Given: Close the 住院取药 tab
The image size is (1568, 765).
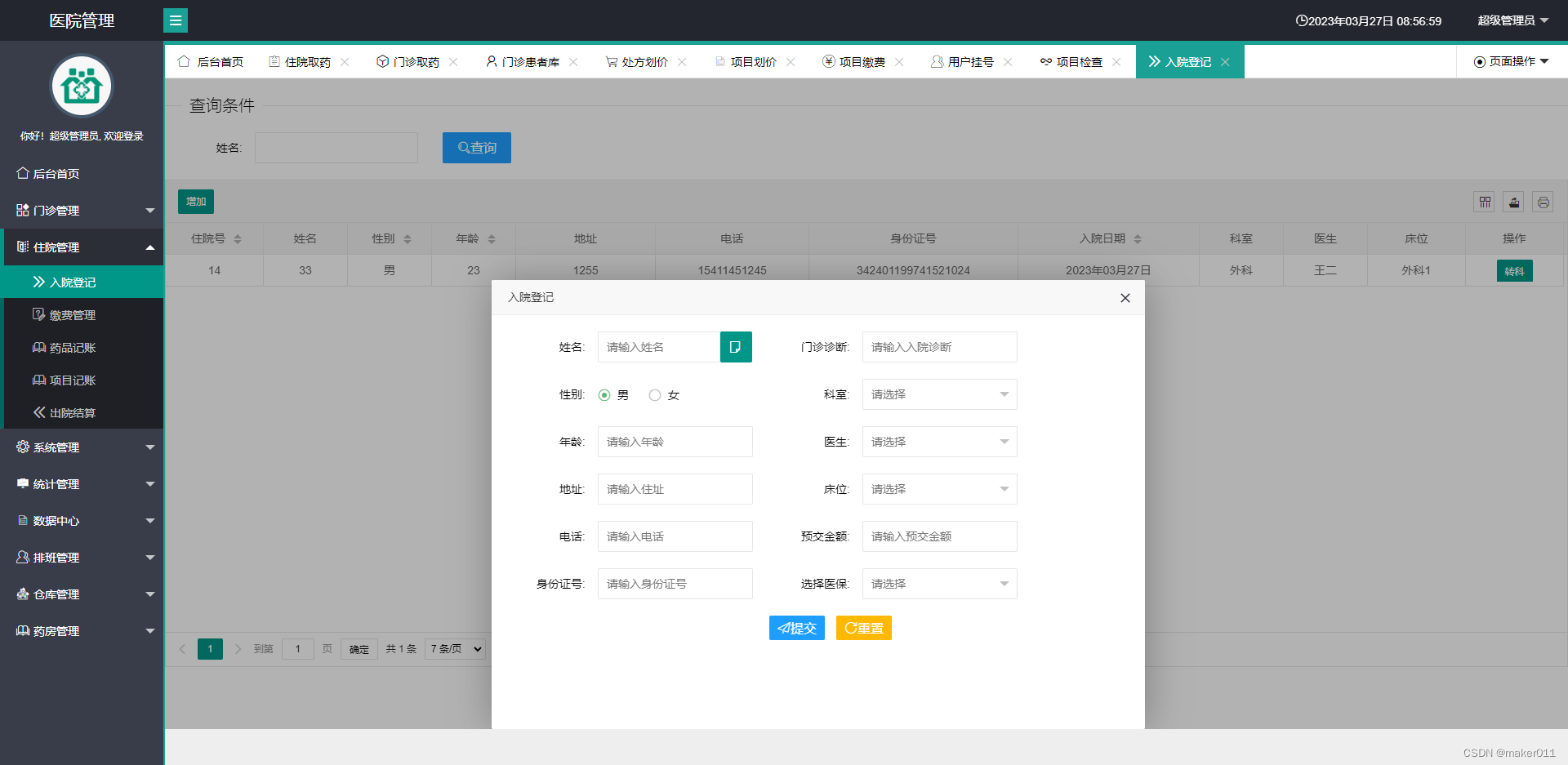Looking at the screenshot, I should tap(345, 62).
